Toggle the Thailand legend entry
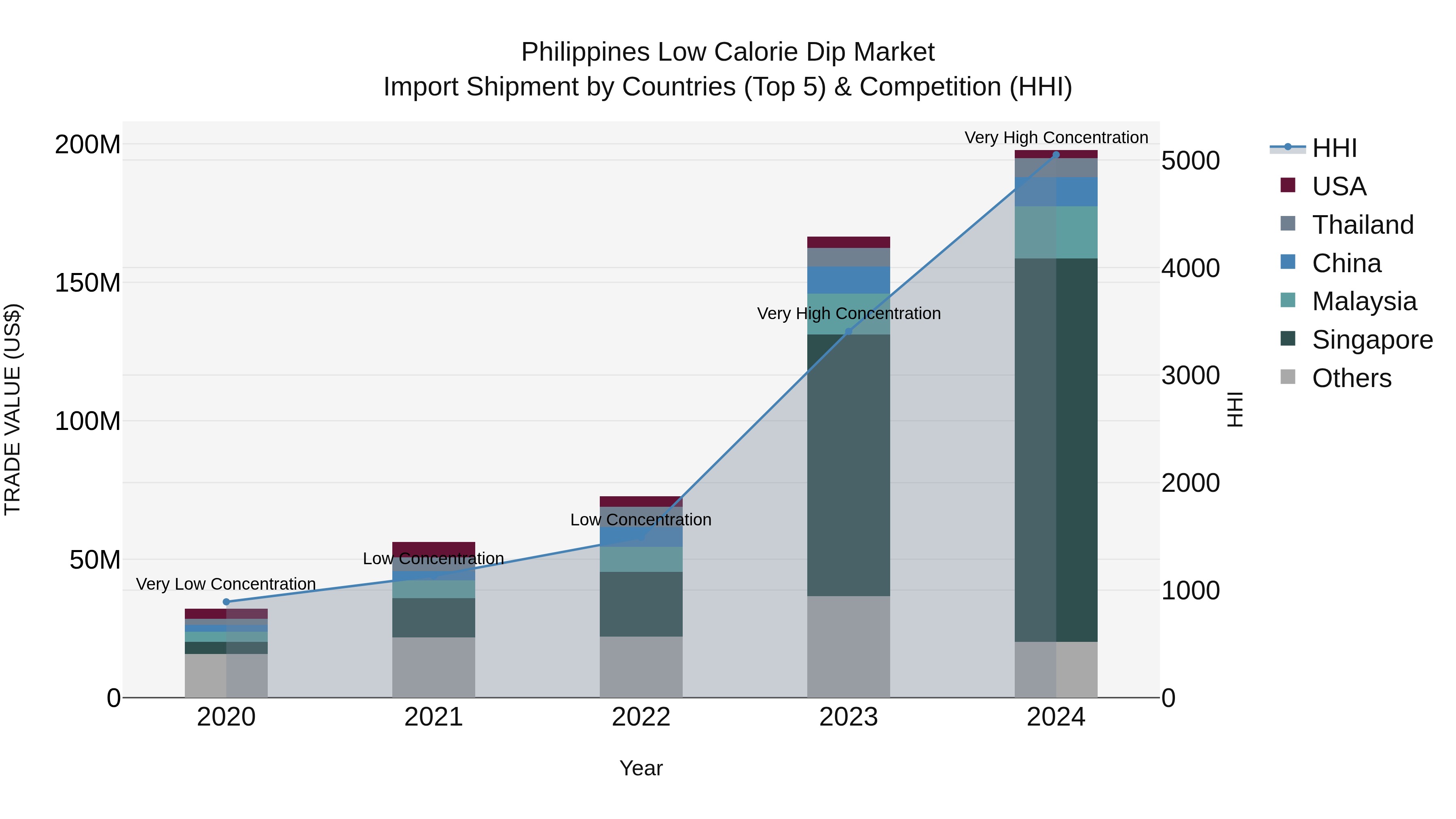Screen dimensions: 1456x819 [1347, 224]
